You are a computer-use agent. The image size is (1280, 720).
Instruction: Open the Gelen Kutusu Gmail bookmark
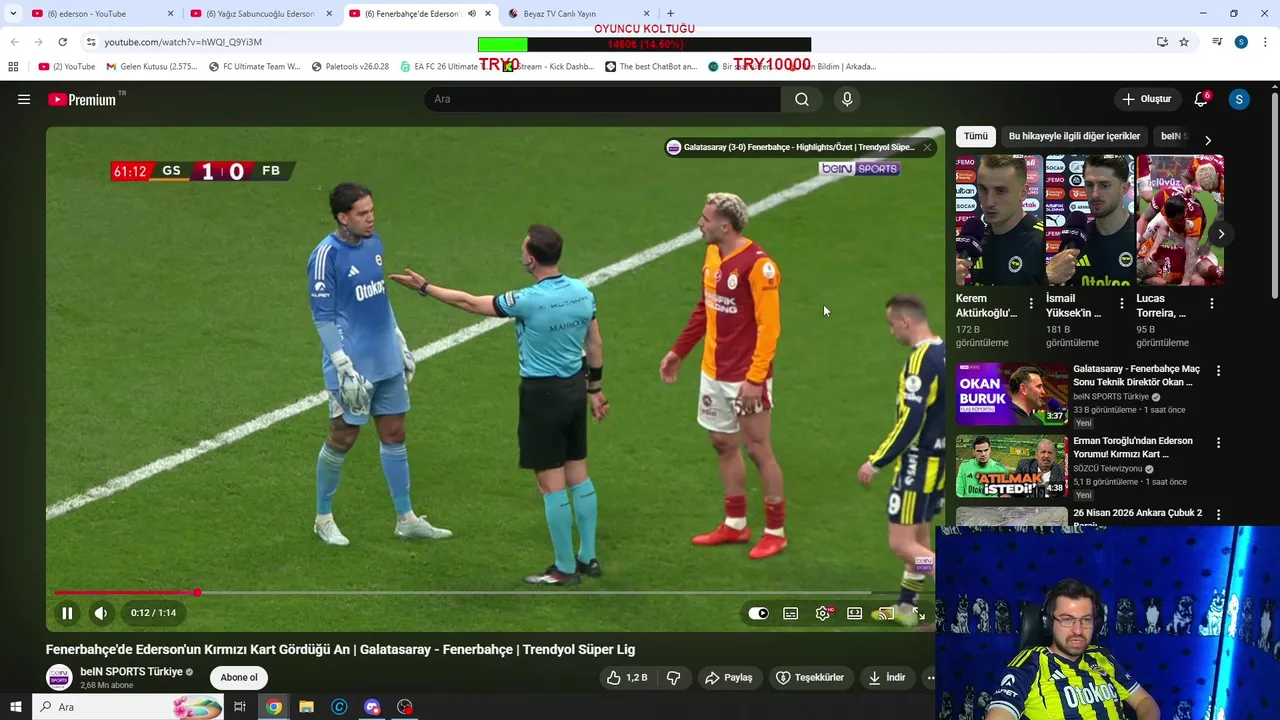click(x=152, y=67)
